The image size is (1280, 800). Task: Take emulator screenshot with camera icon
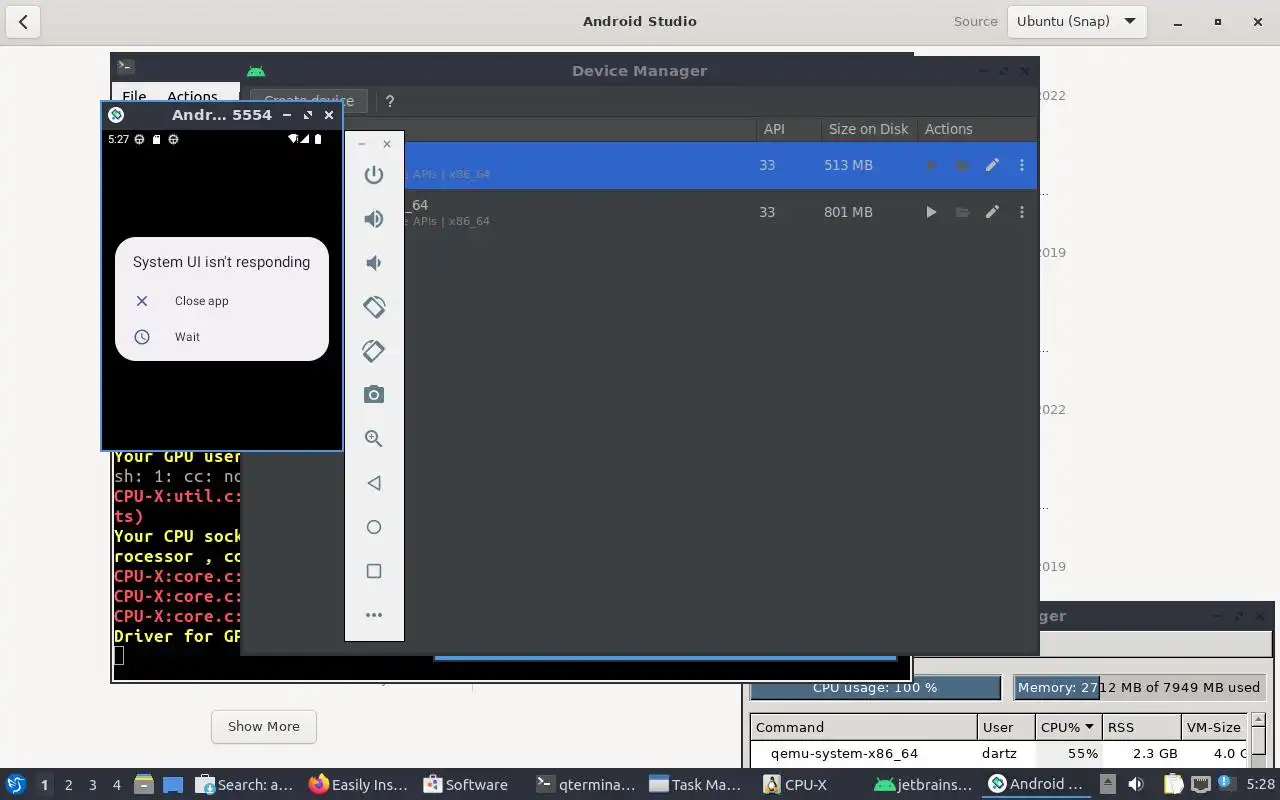coord(374,395)
